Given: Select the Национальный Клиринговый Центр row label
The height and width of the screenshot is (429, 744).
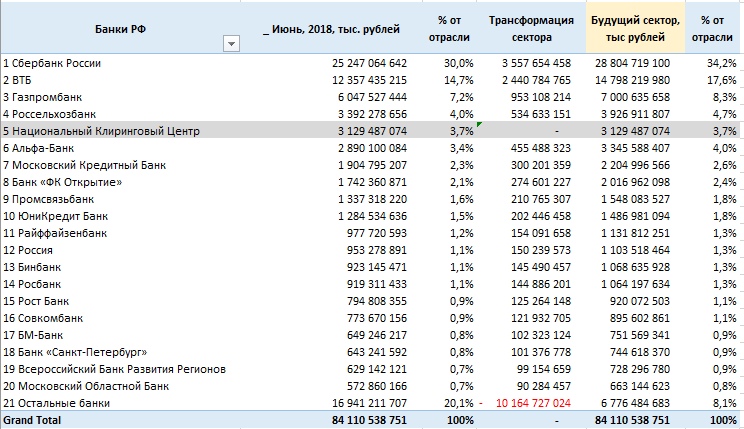Looking at the screenshot, I should 102,131.
